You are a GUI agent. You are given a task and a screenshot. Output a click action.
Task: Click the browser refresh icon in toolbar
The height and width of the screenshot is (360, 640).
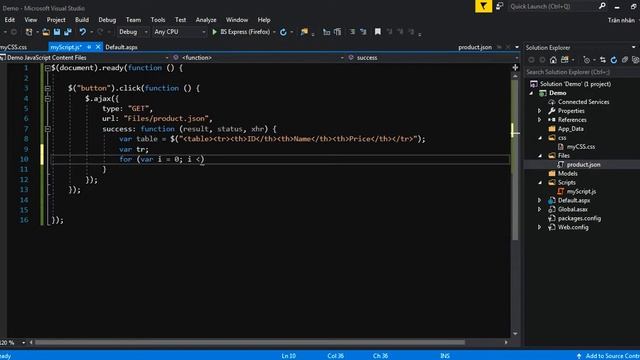[x=283, y=32]
